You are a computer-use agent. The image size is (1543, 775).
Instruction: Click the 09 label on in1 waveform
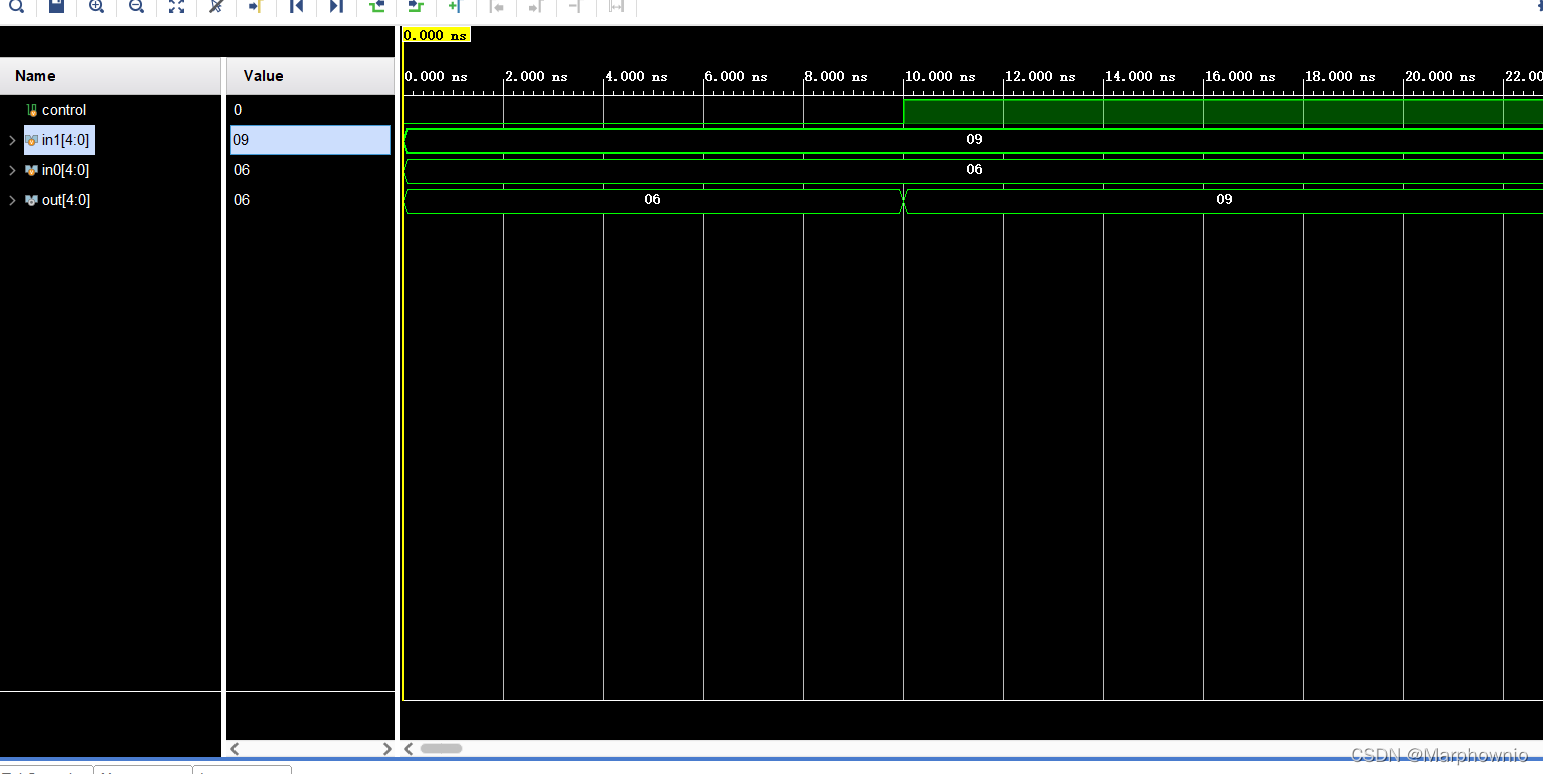pyautogui.click(x=974, y=140)
